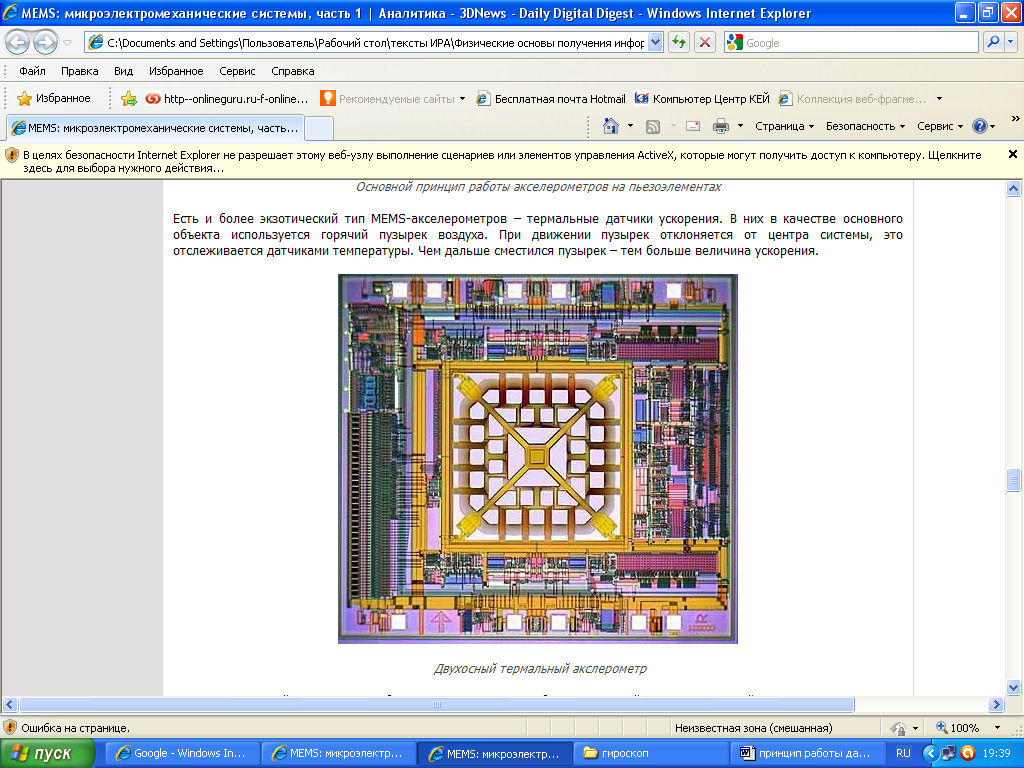Open Компьютер Центр КЕЙ favorite link
Image resolution: width=1024 pixels, height=768 pixels.
(x=703, y=99)
